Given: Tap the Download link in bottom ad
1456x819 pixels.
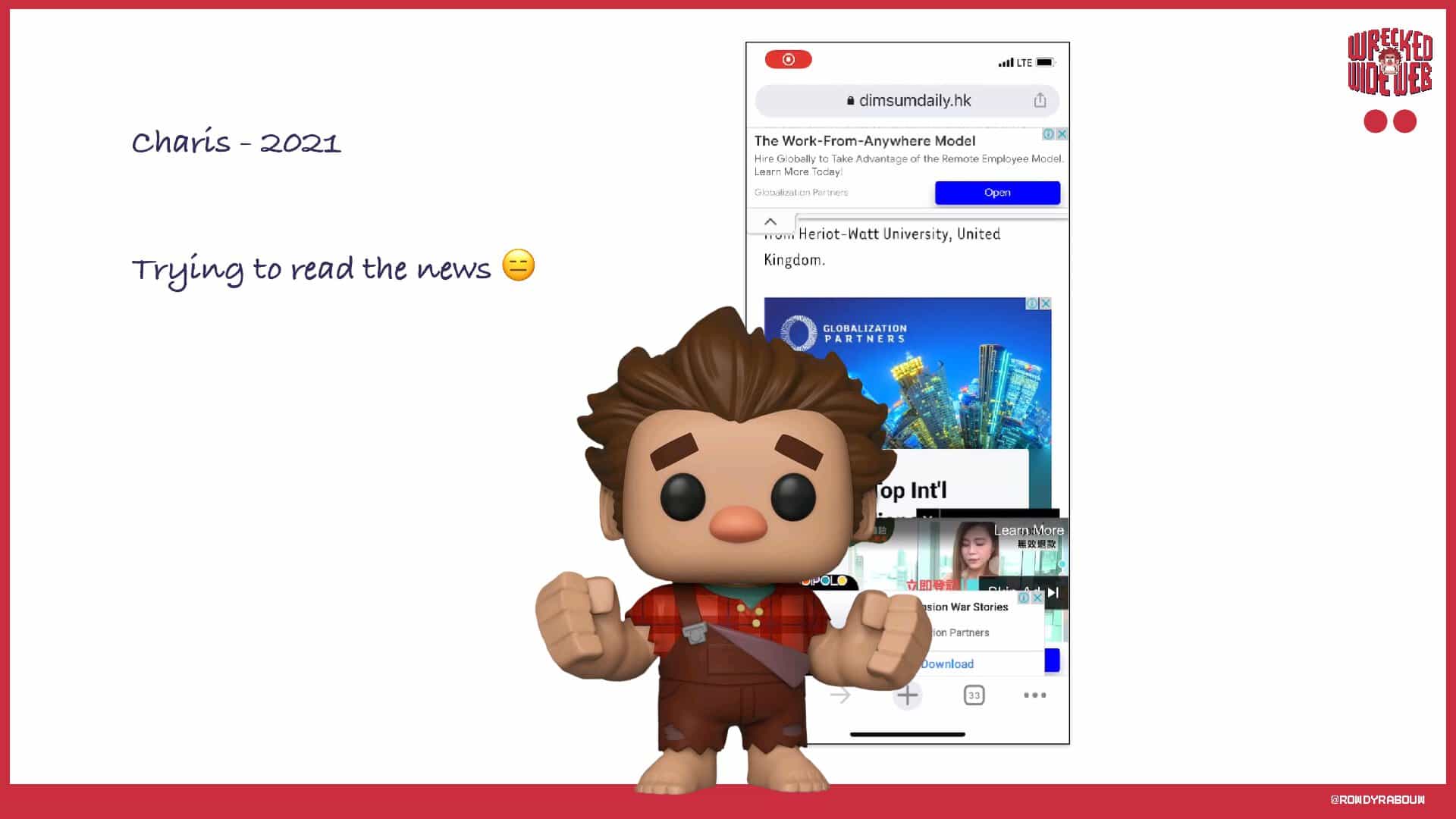Looking at the screenshot, I should [947, 664].
